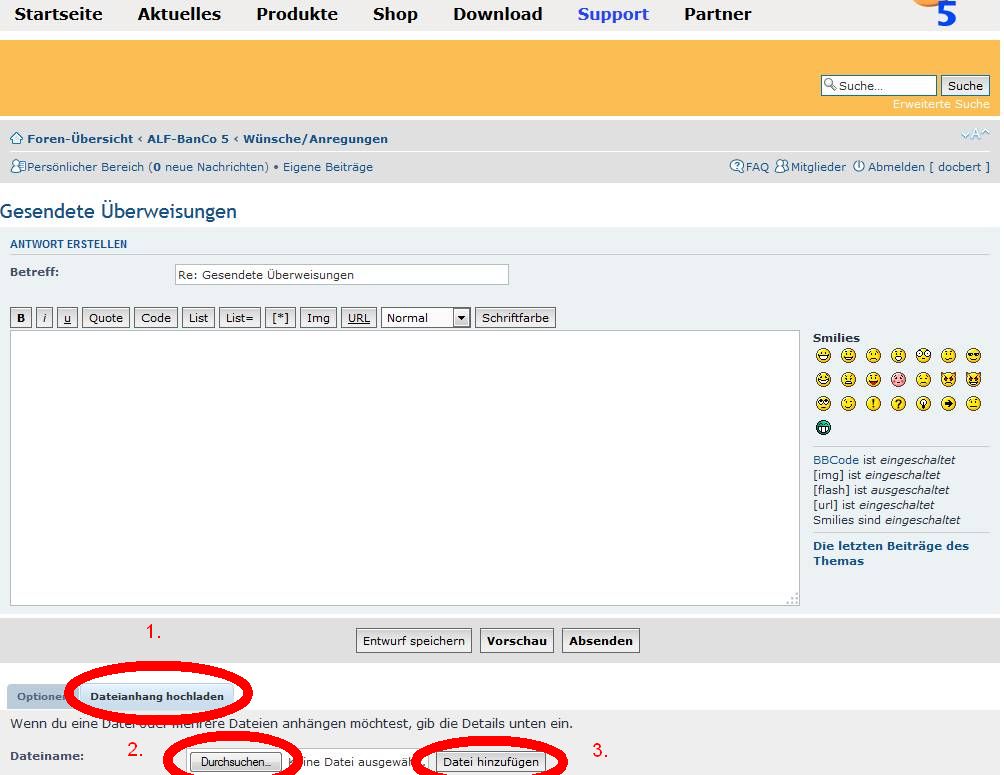Focus the Betreff subject input field

pyautogui.click(x=342, y=275)
